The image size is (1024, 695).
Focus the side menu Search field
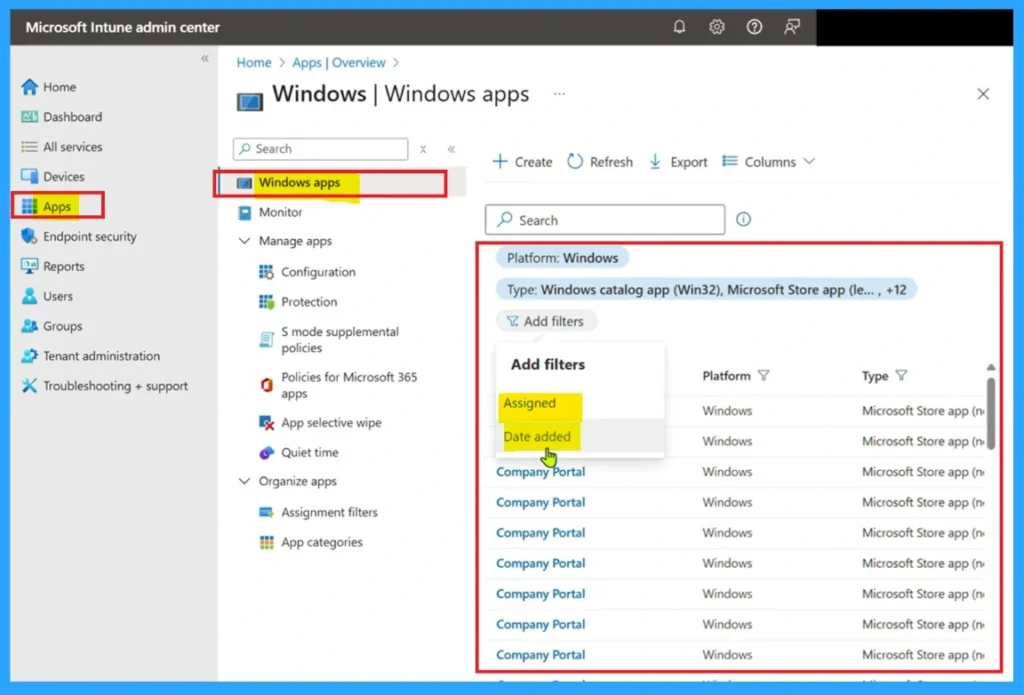coord(320,149)
